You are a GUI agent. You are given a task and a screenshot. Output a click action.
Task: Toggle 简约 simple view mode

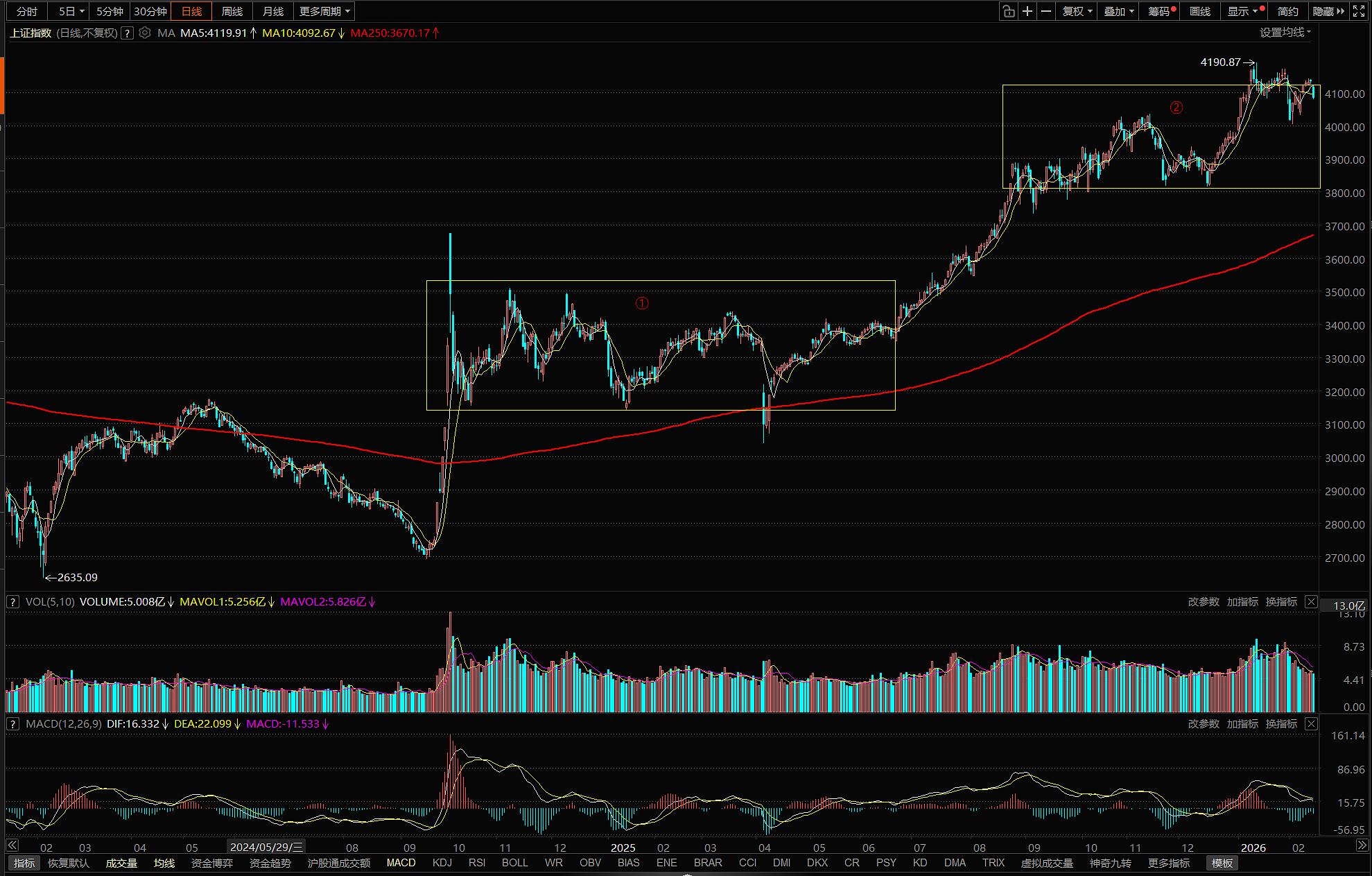click(1288, 11)
